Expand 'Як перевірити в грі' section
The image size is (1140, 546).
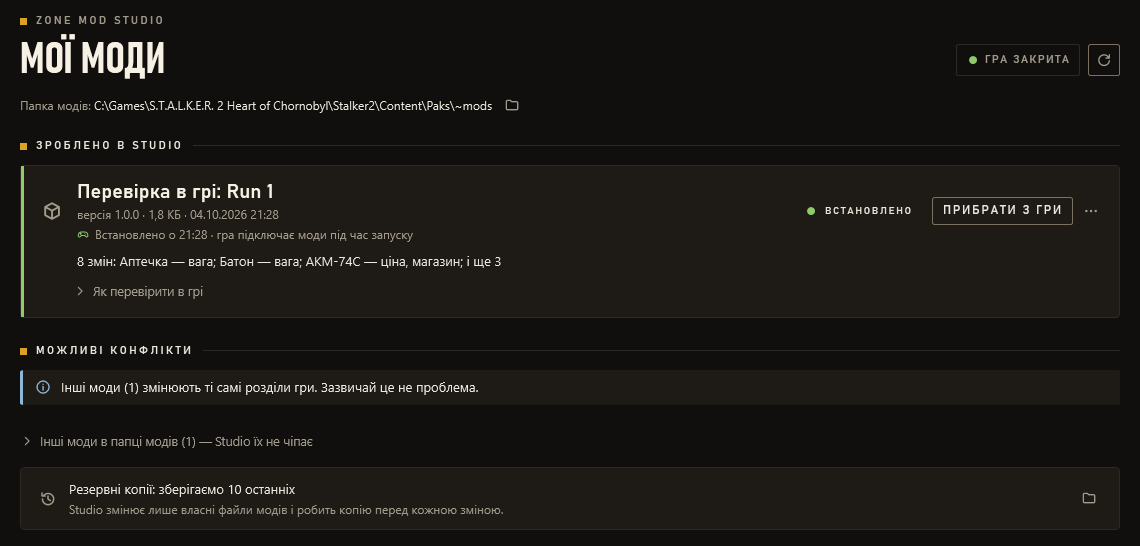[x=140, y=292]
